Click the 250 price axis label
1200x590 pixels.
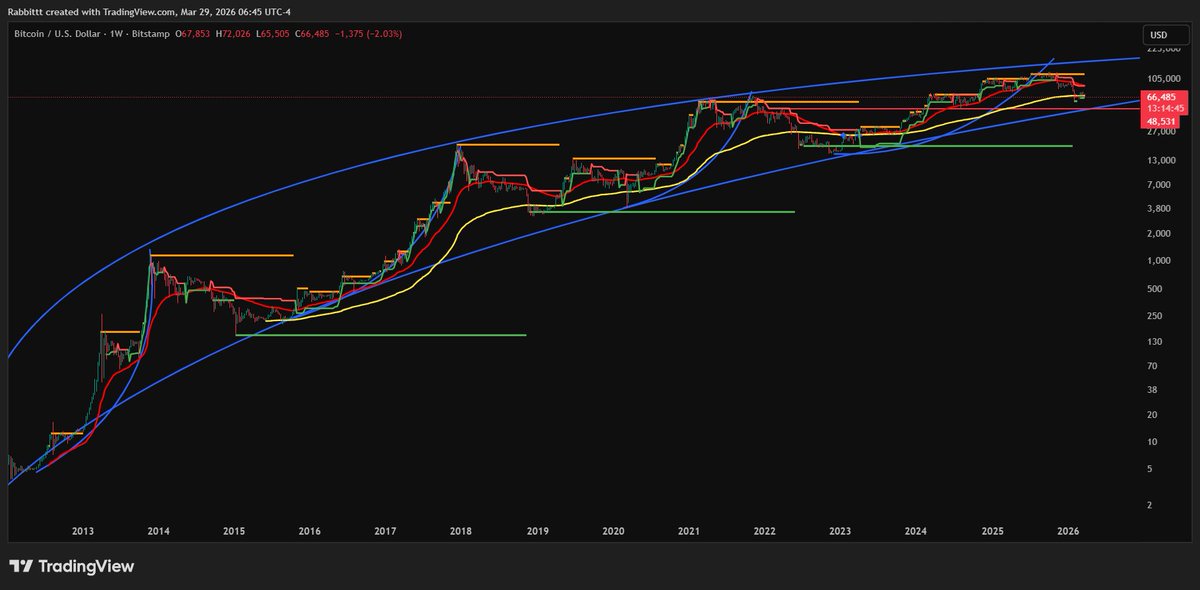click(x=1153, y=316)
